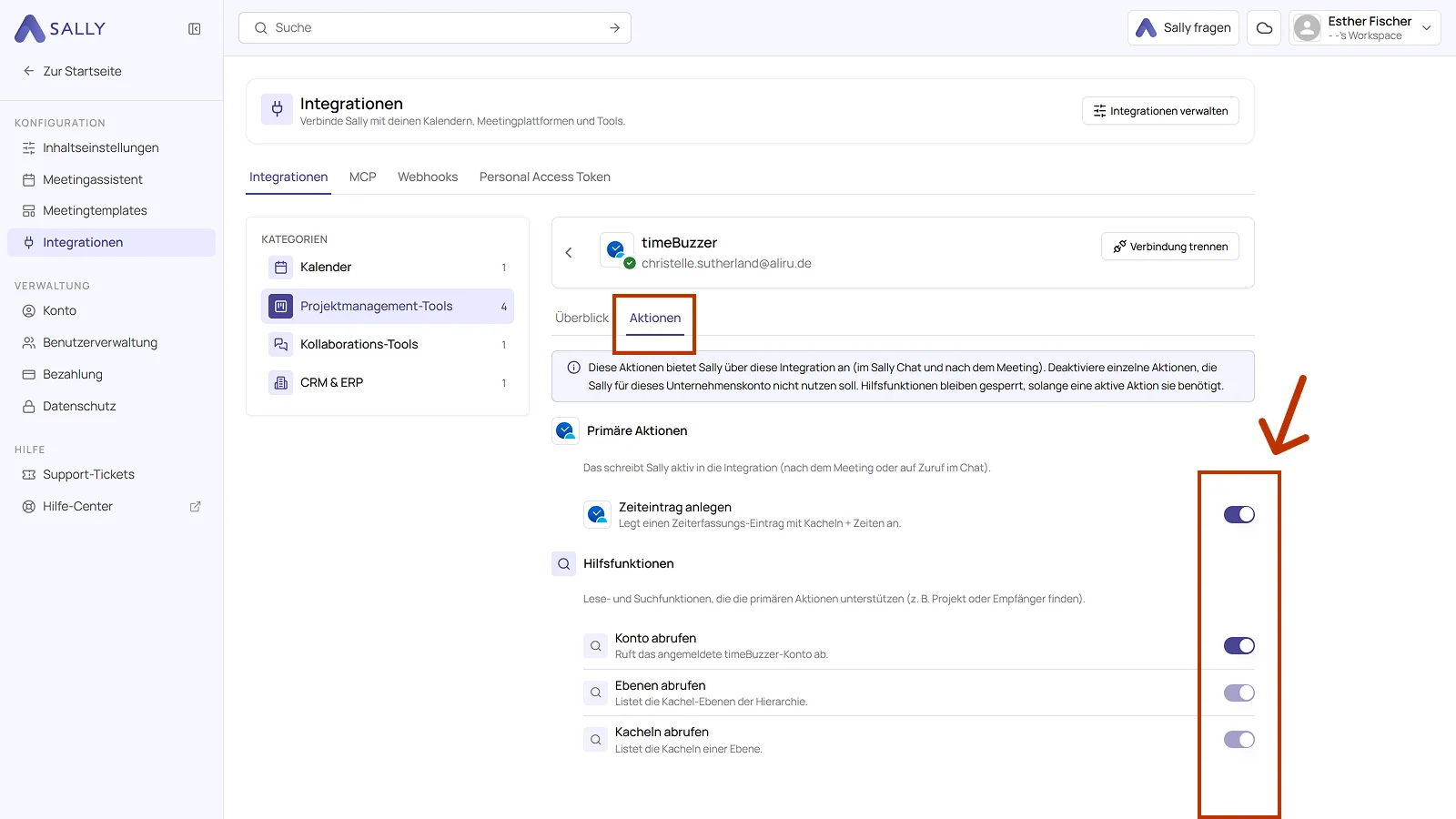The width and height of the screenshot is (1456, 819).
Task: Expand the Esther Fischer workspace dropdown
Action: (x=1427, y=28)
